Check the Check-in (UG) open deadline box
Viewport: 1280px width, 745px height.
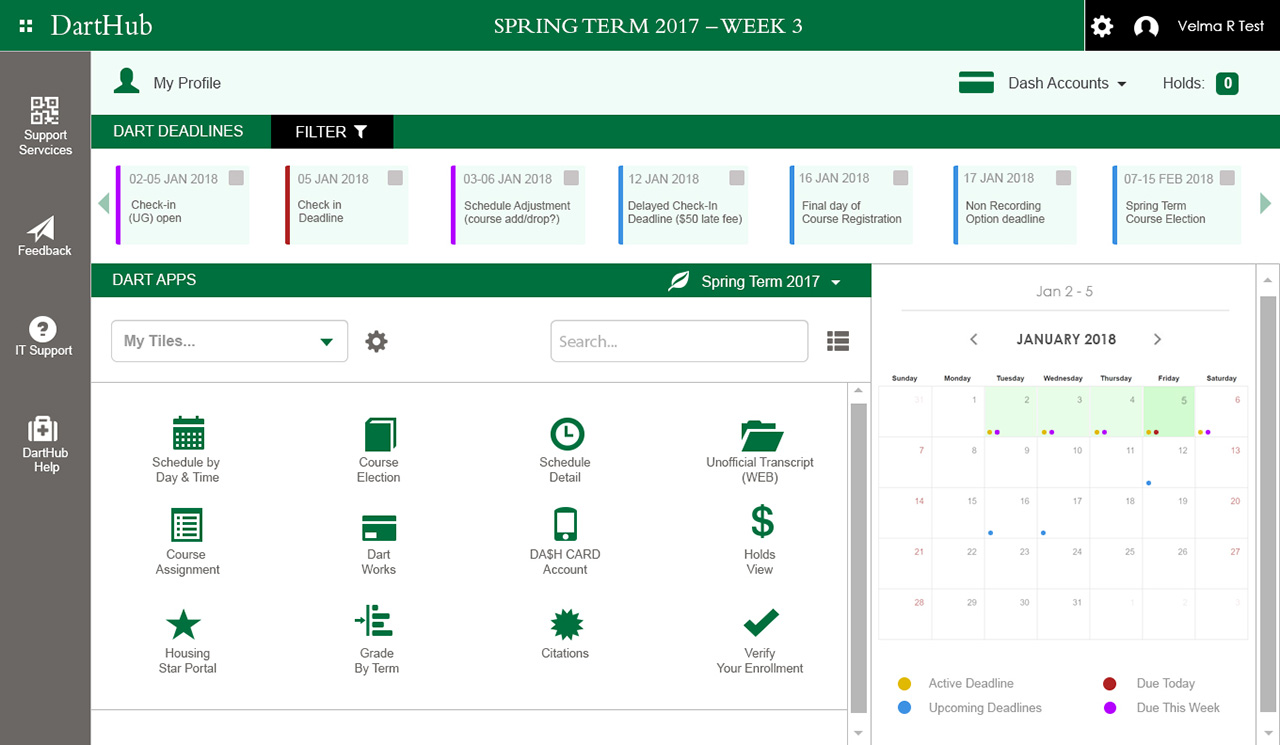click(236, 178)
